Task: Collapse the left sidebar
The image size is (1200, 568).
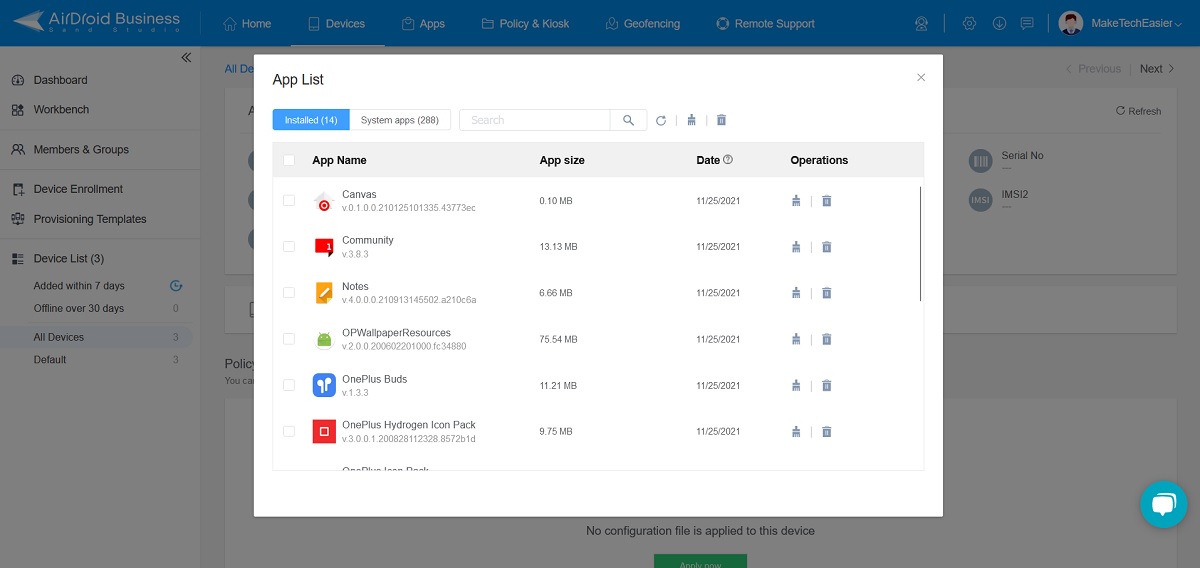Action: [x=186, y=58]
